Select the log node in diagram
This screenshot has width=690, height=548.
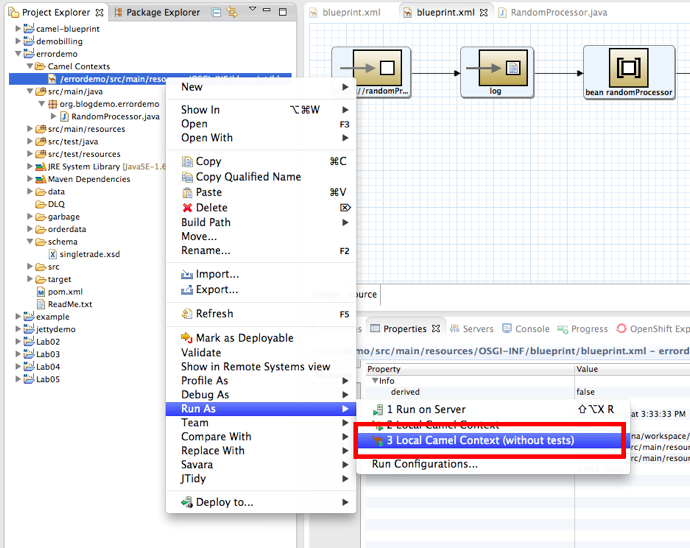tap(497, 73)
